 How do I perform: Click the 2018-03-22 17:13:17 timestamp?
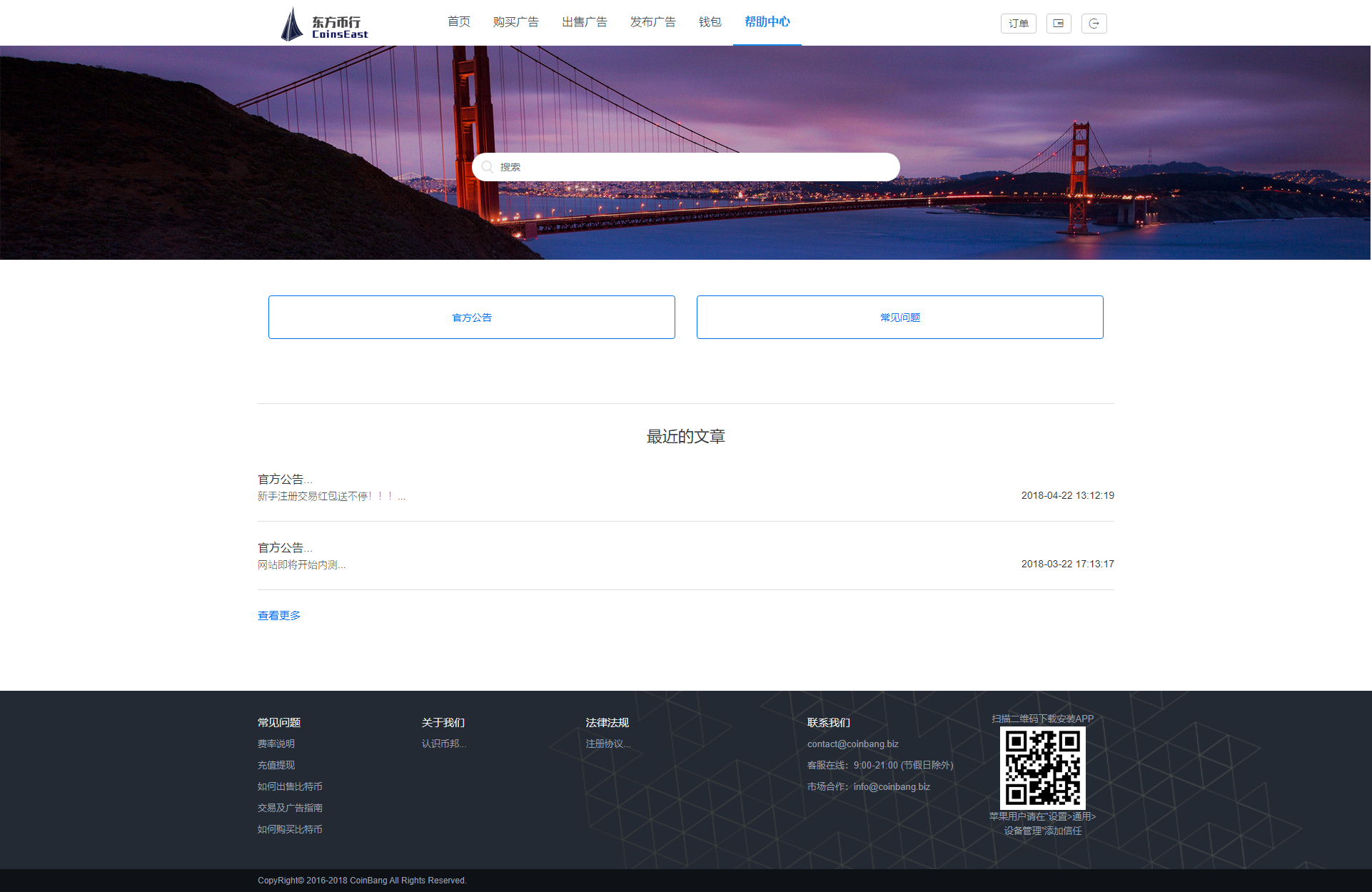click(x=1068, y=564)
